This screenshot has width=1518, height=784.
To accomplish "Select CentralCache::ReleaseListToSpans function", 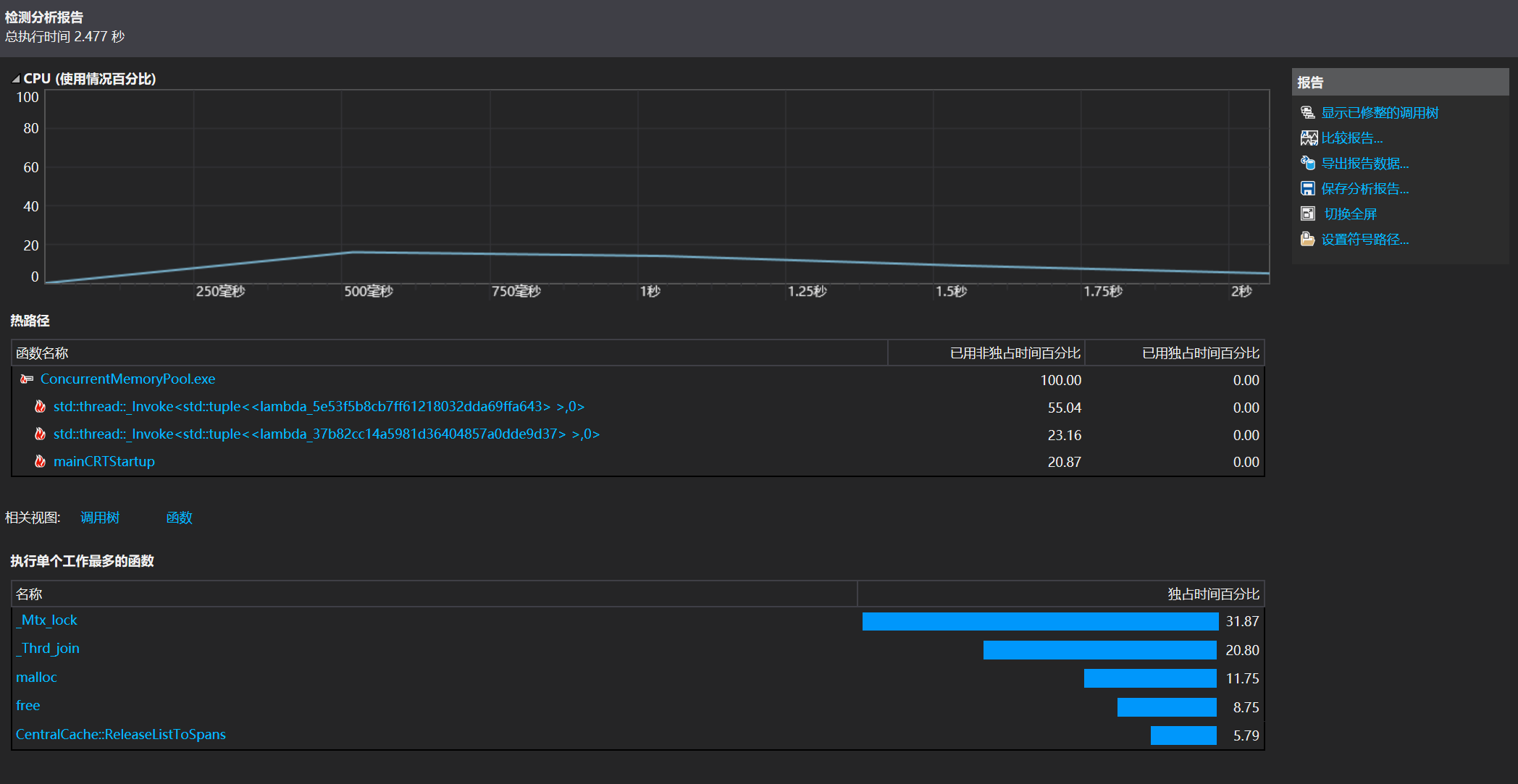I will [x=121, y=735].
